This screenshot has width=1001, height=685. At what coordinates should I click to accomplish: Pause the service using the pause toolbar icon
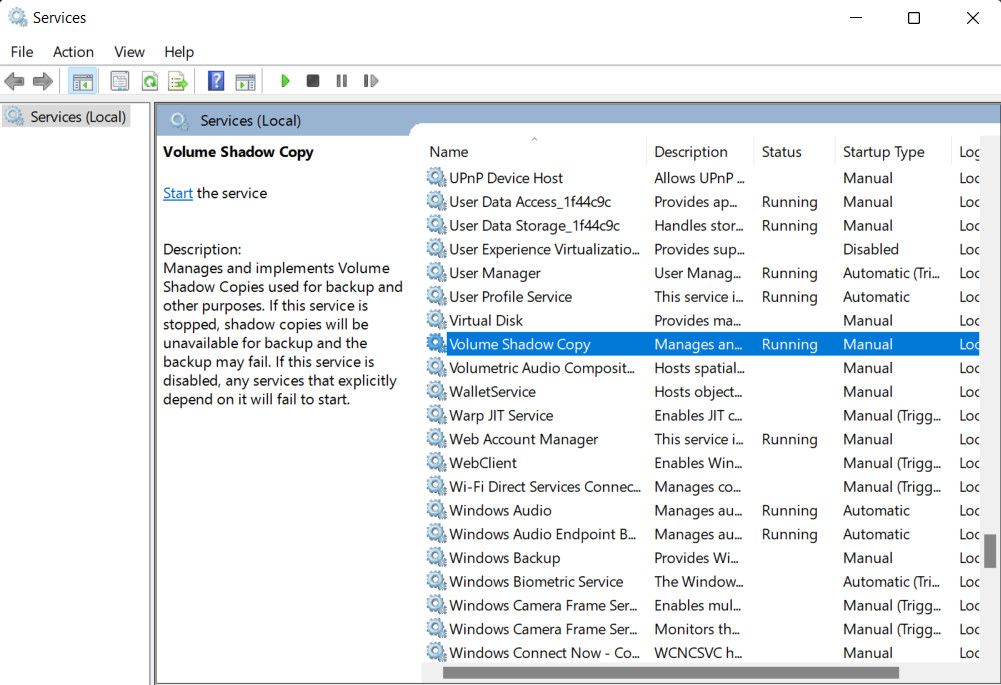click(x=342, y=81)
